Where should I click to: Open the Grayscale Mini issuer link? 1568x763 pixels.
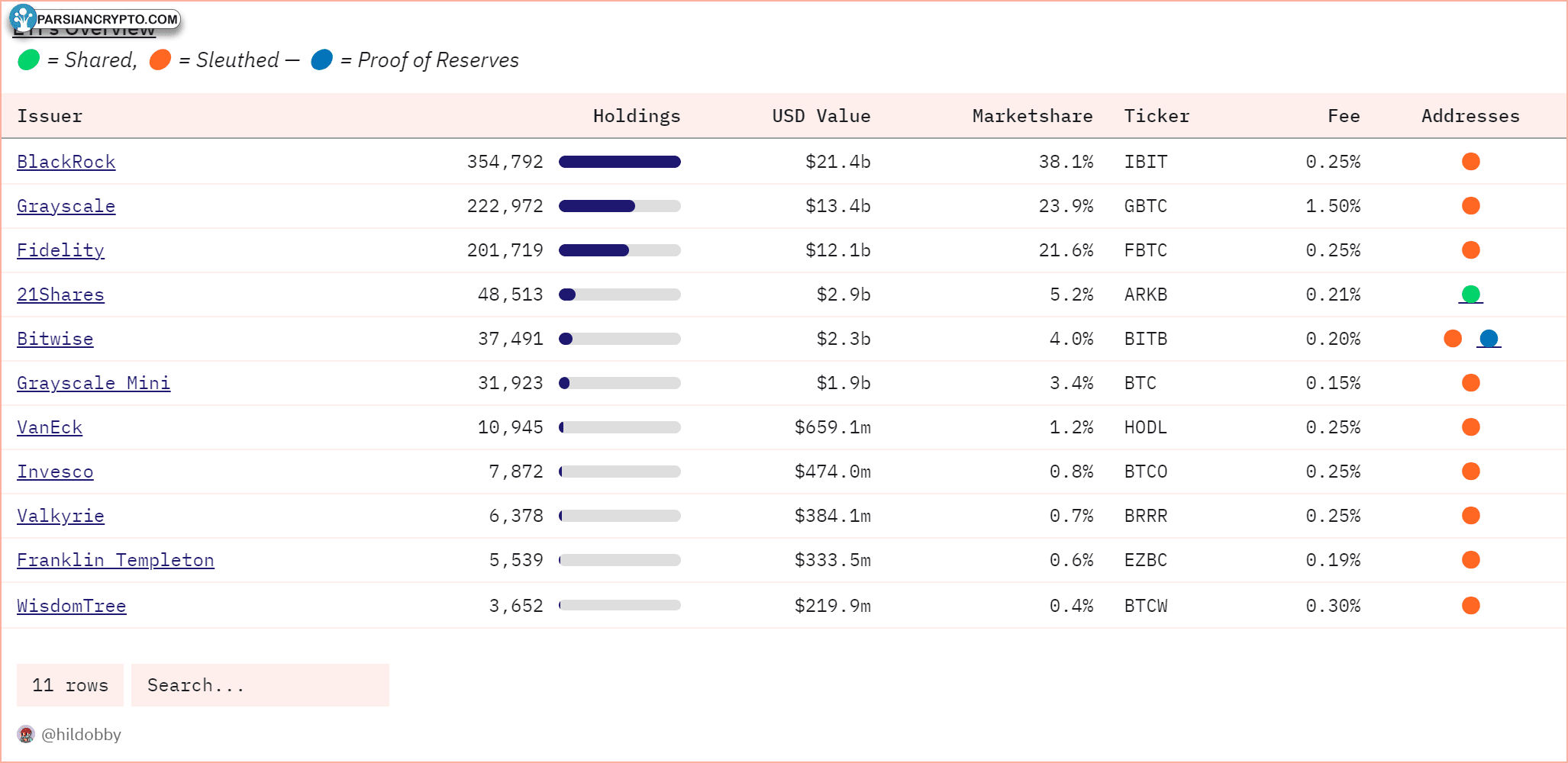pyautogui.click(x=94, y=383)
